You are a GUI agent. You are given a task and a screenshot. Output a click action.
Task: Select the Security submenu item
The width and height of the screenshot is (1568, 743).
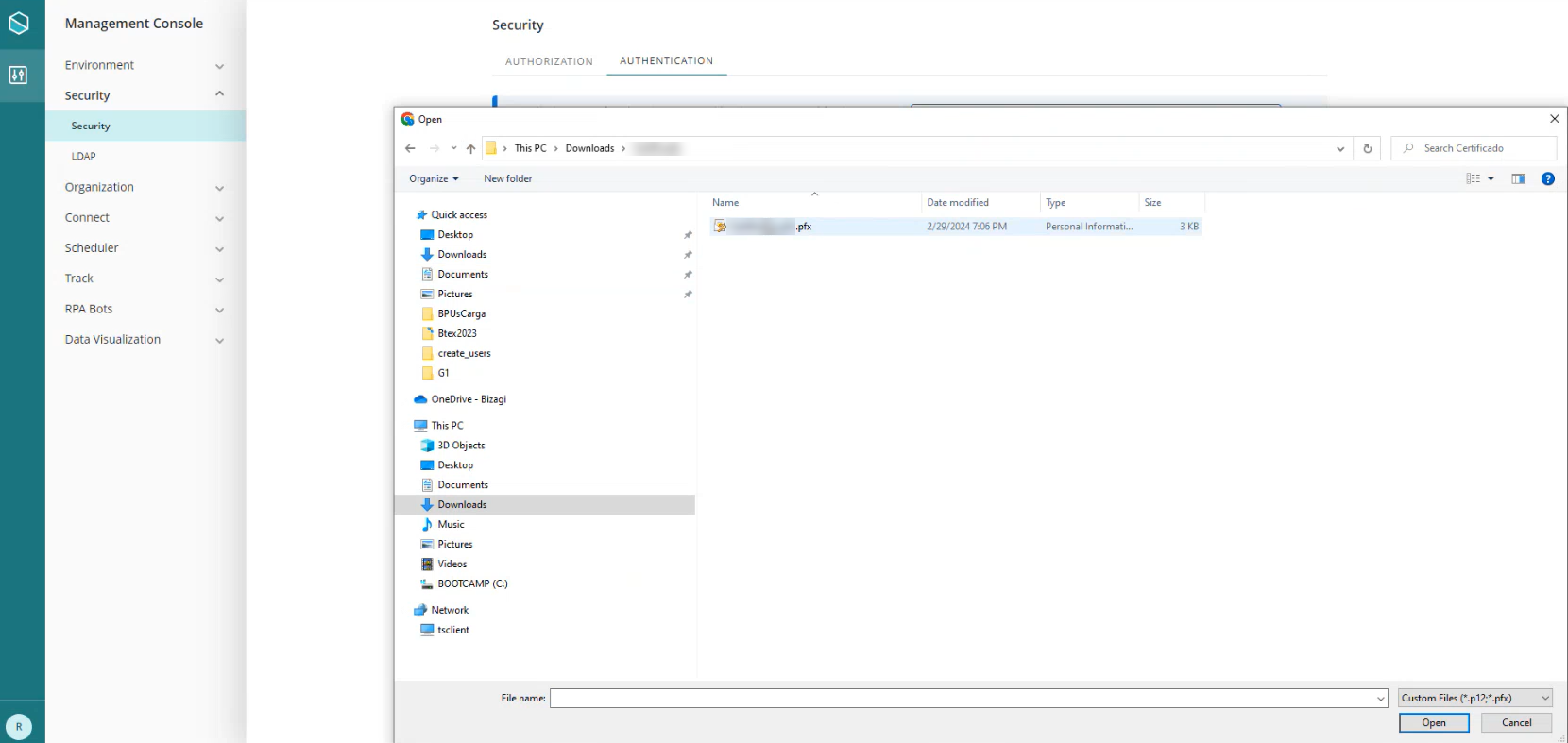click(145, 126)
